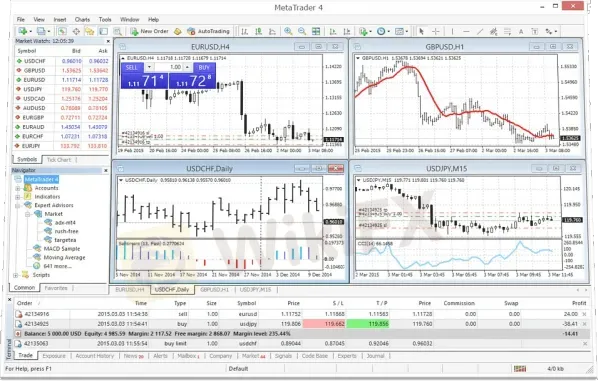
Task: Select the horizontal line drawing tool
Action: pyautogui.click(x=466, y=32)
